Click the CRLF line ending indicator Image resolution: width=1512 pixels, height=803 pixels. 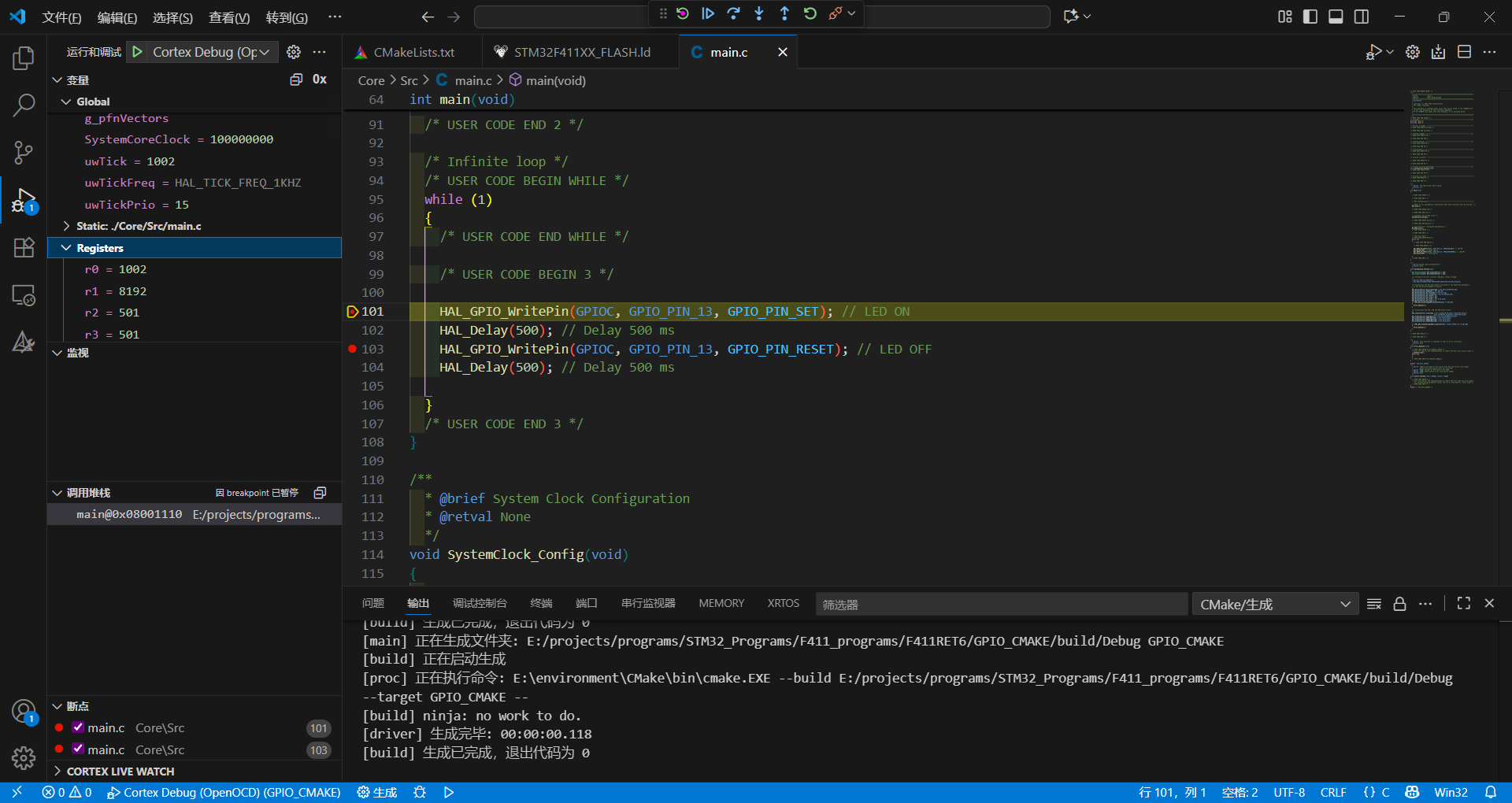click(x=1332, y=792)
